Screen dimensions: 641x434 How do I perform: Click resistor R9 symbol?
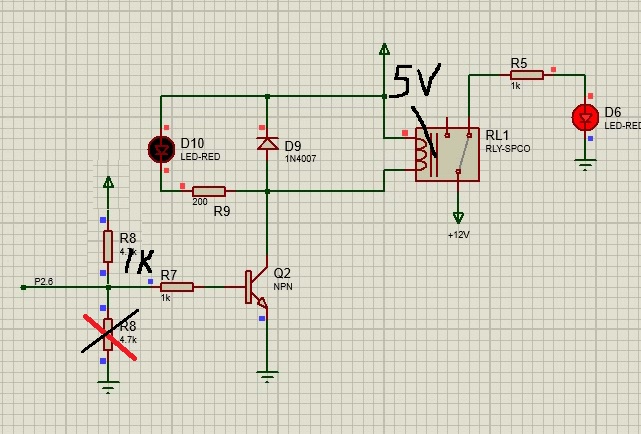[209, 190]
